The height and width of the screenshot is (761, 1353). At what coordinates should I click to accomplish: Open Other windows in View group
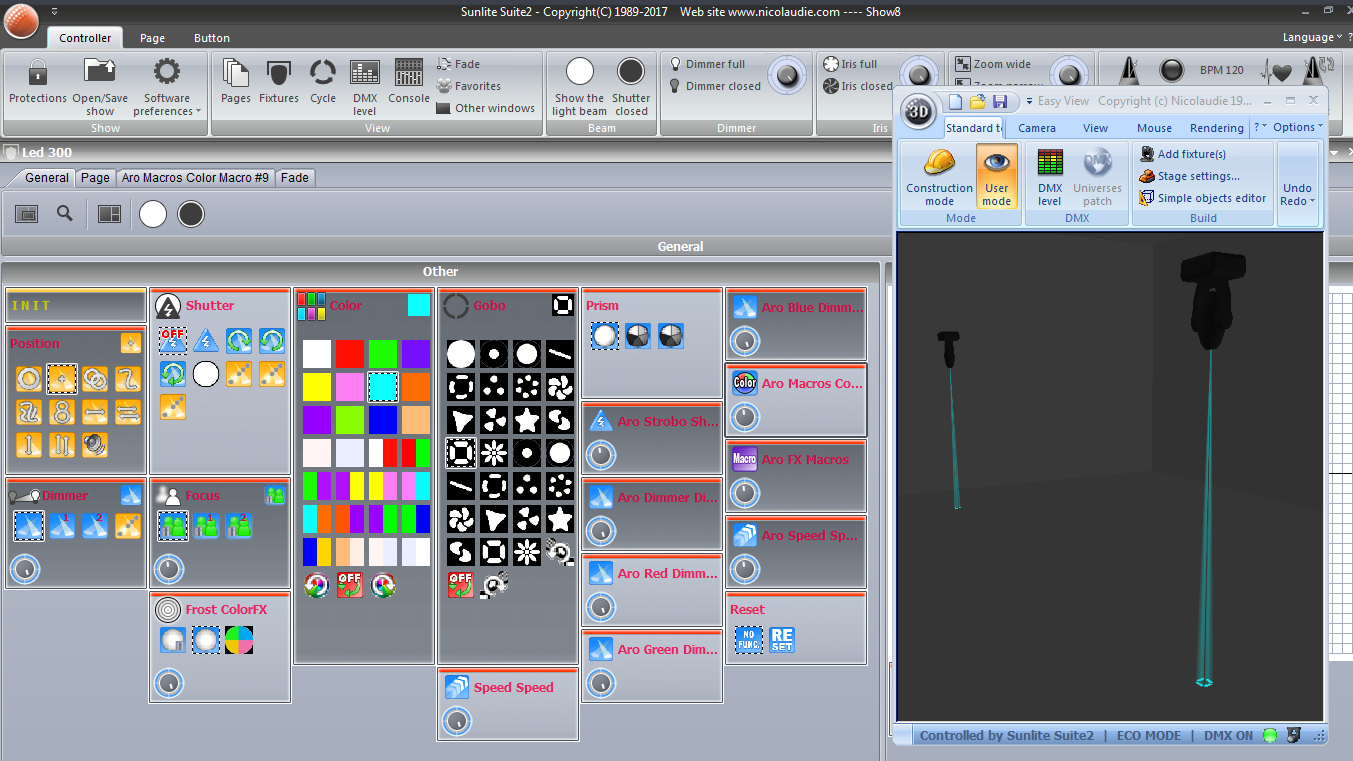coord(486,108)
